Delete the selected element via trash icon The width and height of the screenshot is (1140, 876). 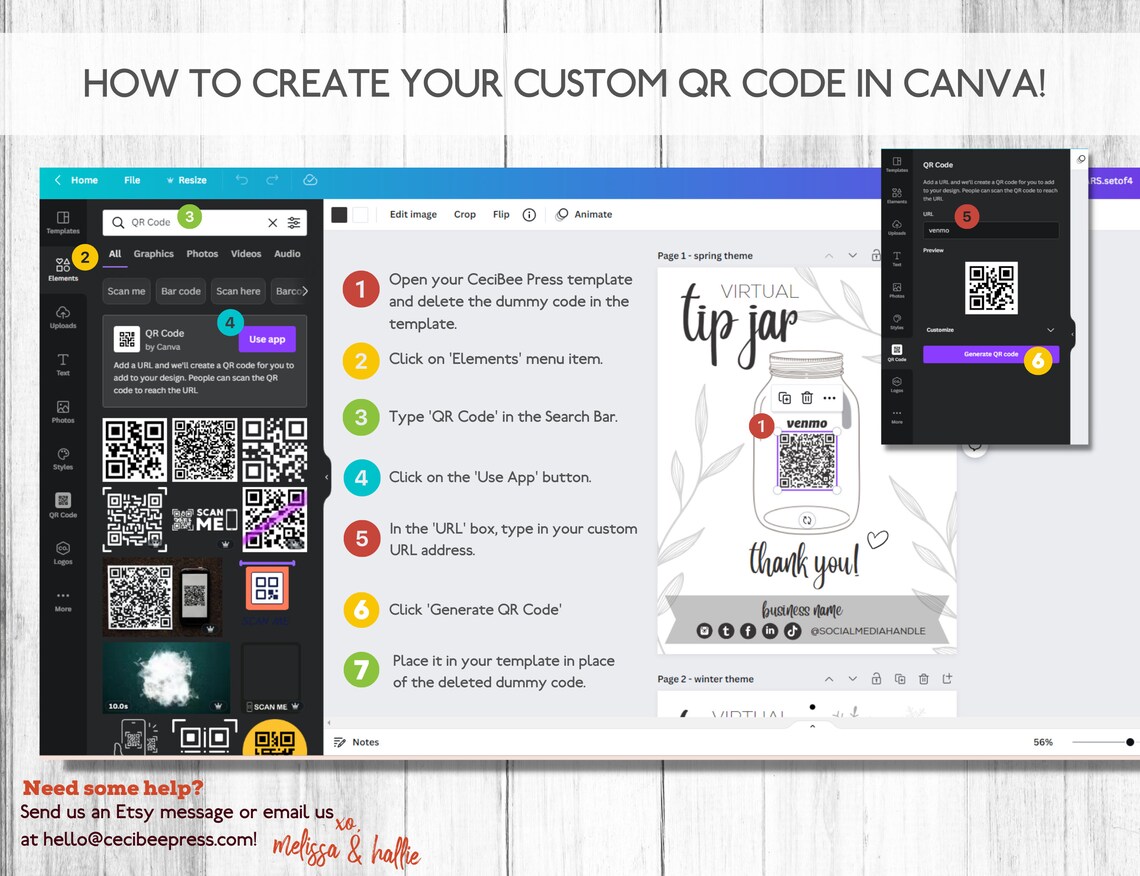pyautogui.click(x=807, y=397)
